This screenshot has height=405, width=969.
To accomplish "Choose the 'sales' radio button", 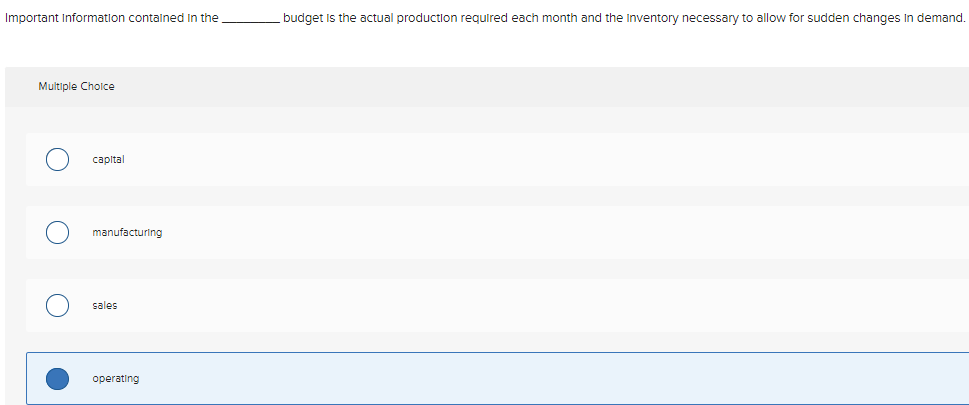I will (57, 305).
